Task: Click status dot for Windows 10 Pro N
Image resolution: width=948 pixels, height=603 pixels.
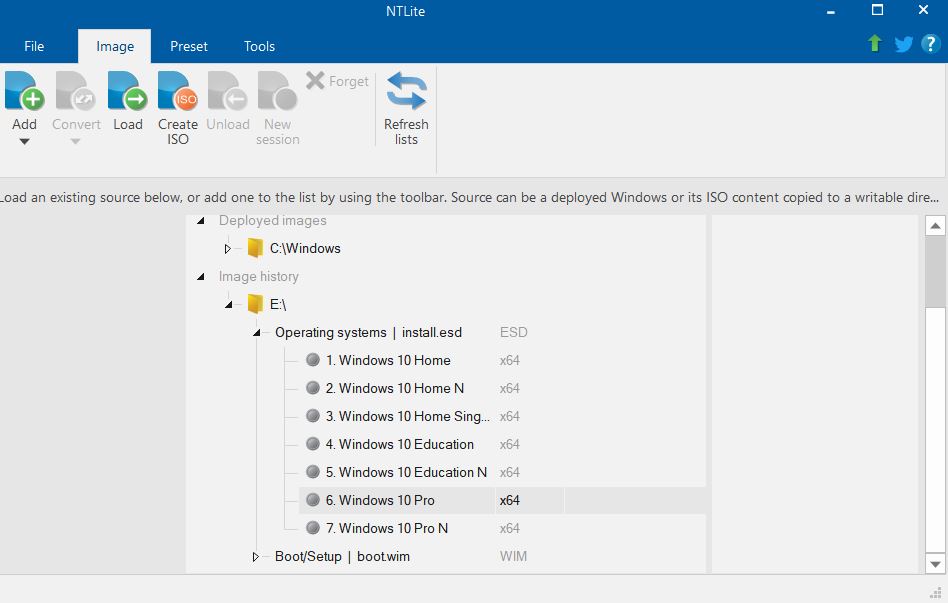Action: pos(313,527)
